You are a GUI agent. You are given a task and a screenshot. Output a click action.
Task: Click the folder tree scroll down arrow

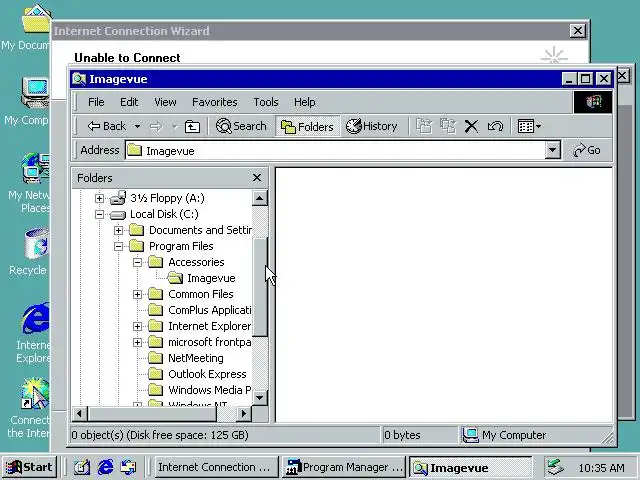pos(260,397)
